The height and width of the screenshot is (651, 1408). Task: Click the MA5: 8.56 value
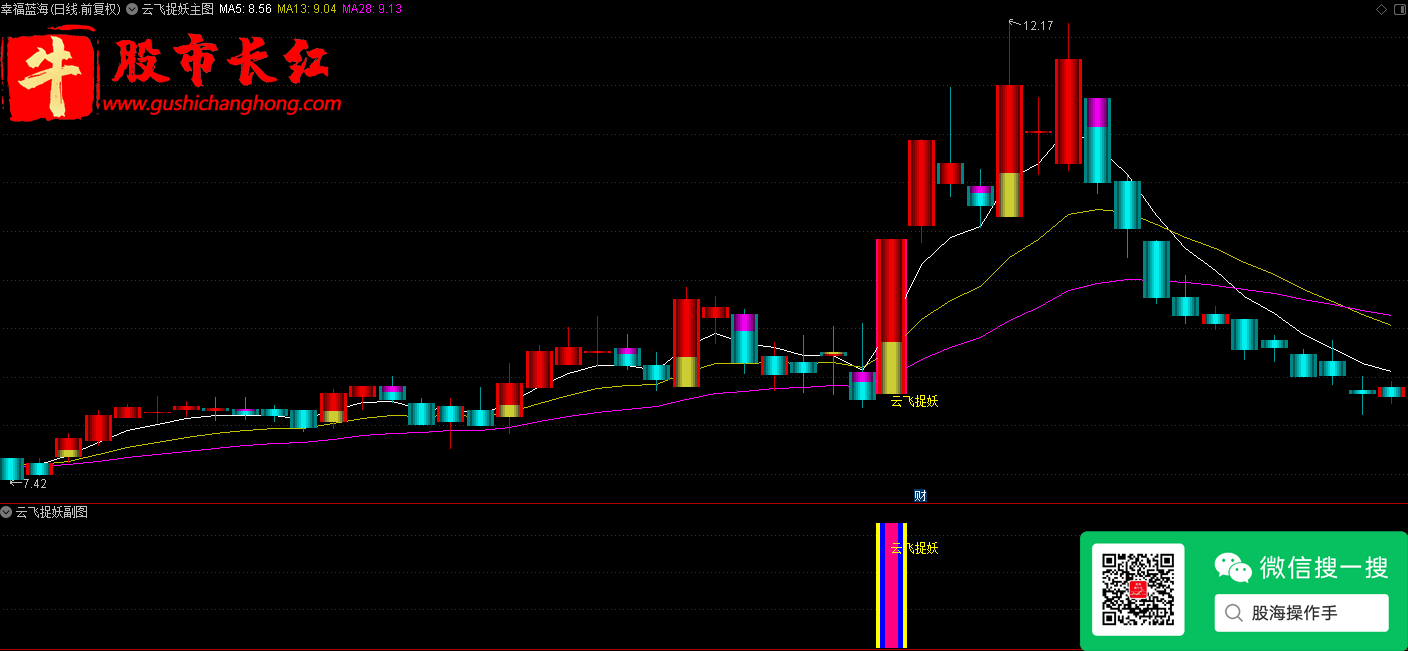245,9
